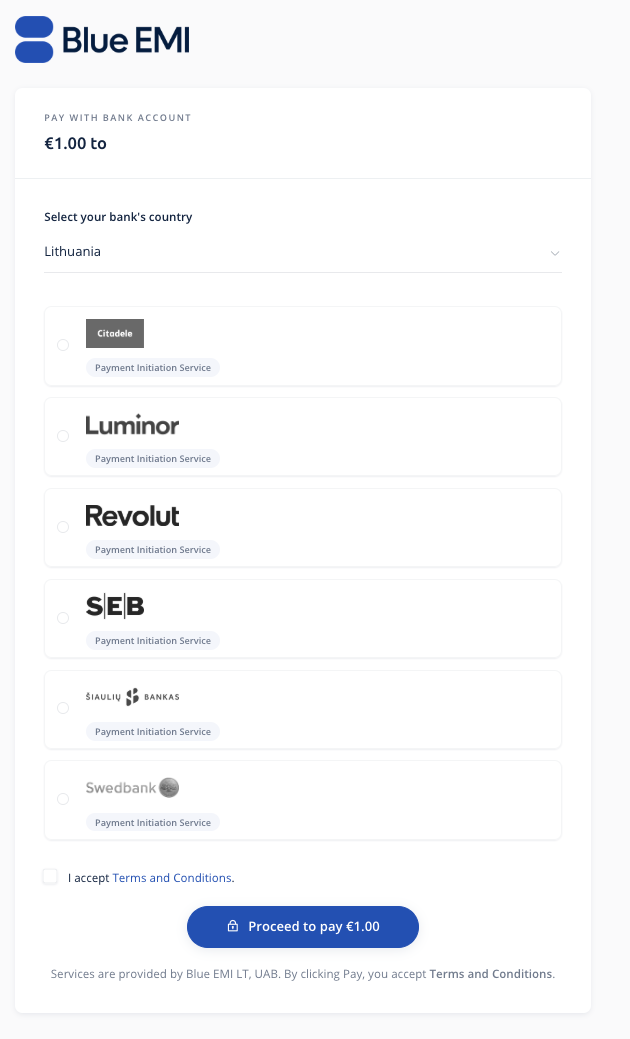Select the Revolut radio button
The width and height of the screenshot is (630, 1039).
63,527
